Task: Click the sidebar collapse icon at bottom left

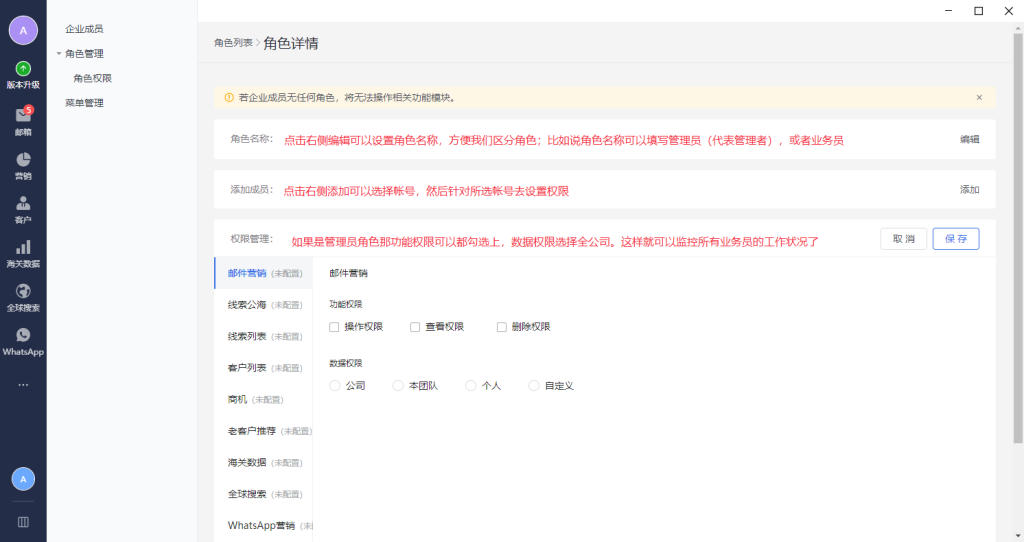Action: pyautogui.click(x=23, y=521)
